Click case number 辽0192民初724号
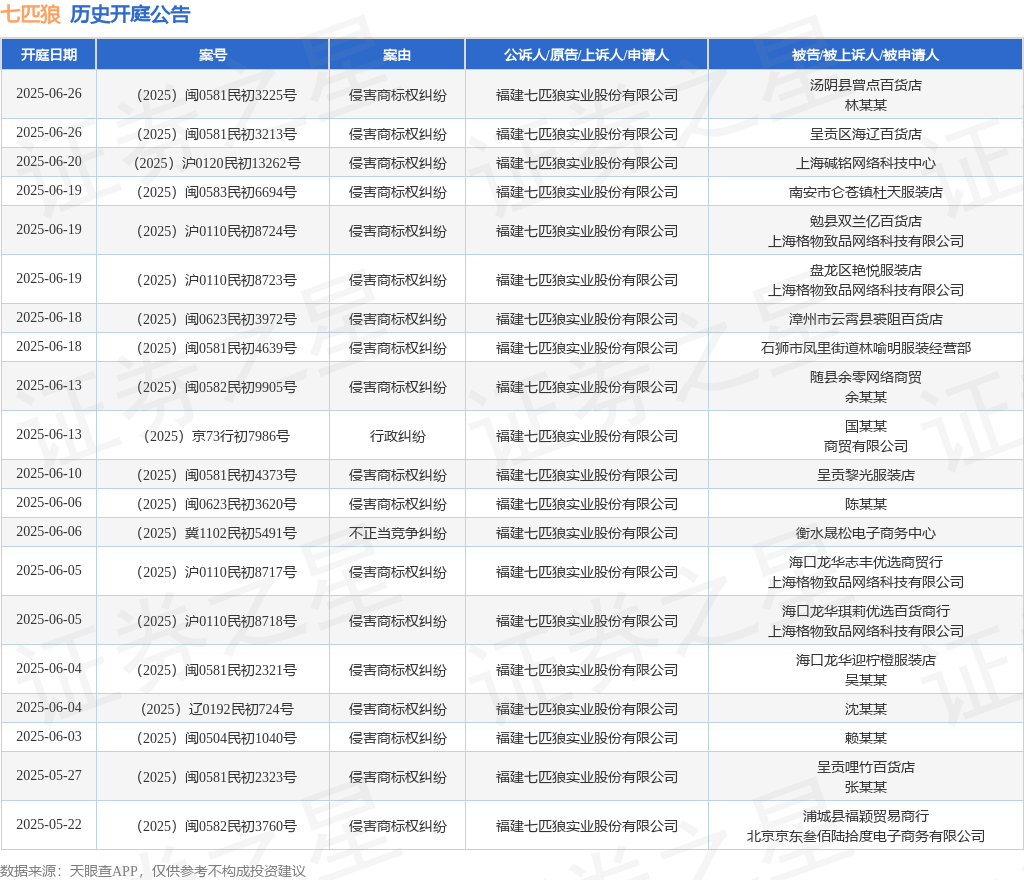This screenshot has width=1024, height=880. [217, 709]
